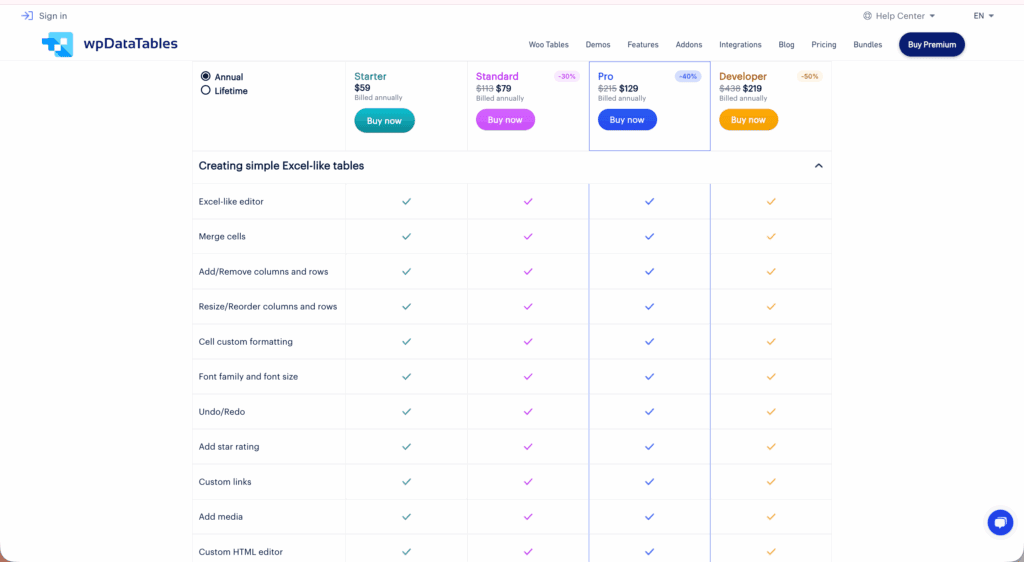1024x562 pixels.
Task: Select the Annual billing radio button
Action: pos(206,76)
